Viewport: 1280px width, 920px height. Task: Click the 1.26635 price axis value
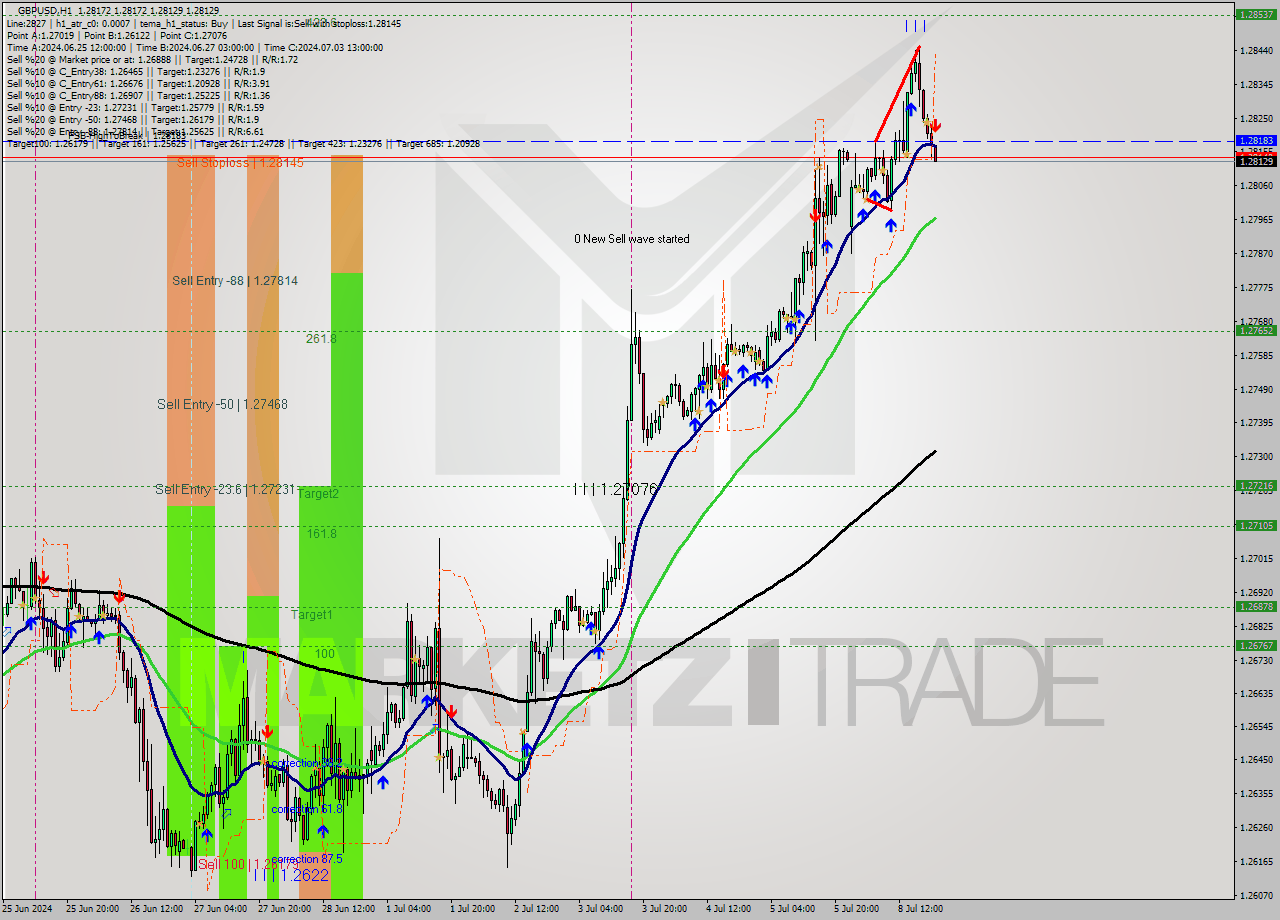tap(1256, 693)
